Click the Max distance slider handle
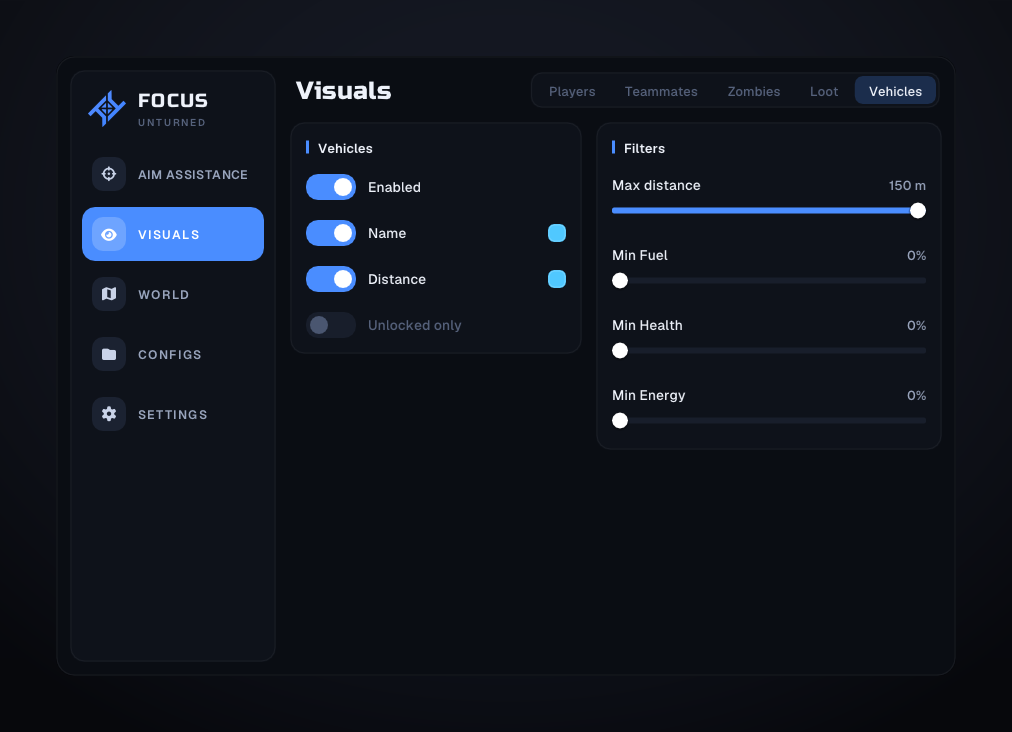1012x732 pixels. [918, 210]
